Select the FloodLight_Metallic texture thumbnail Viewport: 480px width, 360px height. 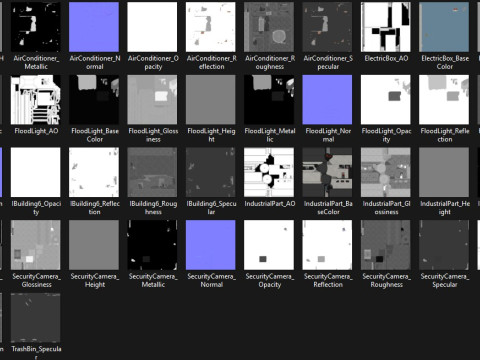[269, 100]
